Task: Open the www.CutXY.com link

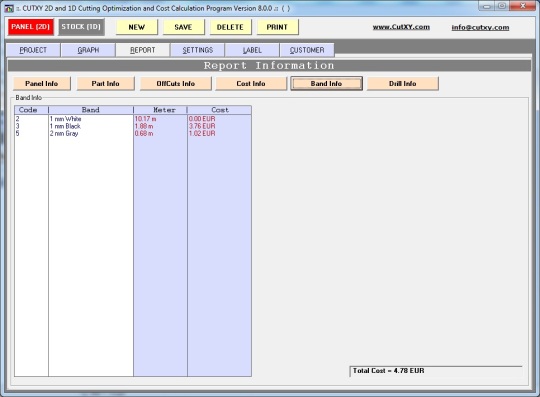Action: [401, 27]
